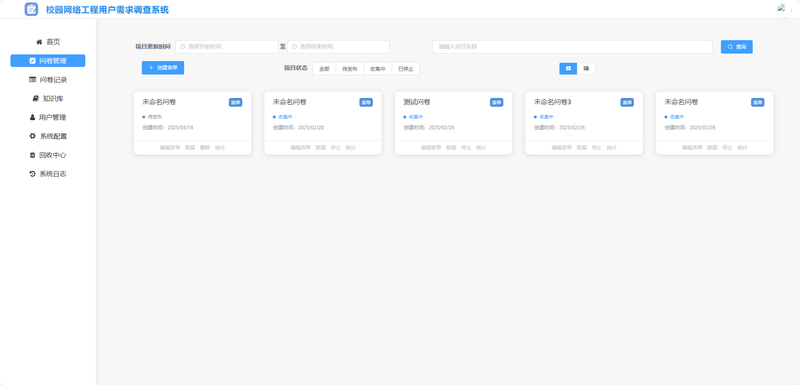Click 编辑表单 on the 测试问卷 card

coord(431,148)
